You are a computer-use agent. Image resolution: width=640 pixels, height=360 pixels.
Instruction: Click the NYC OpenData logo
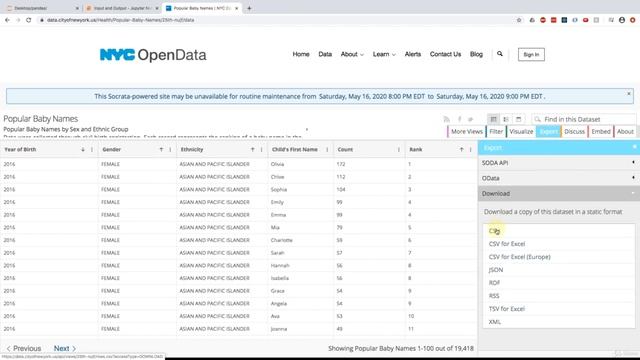153,55
